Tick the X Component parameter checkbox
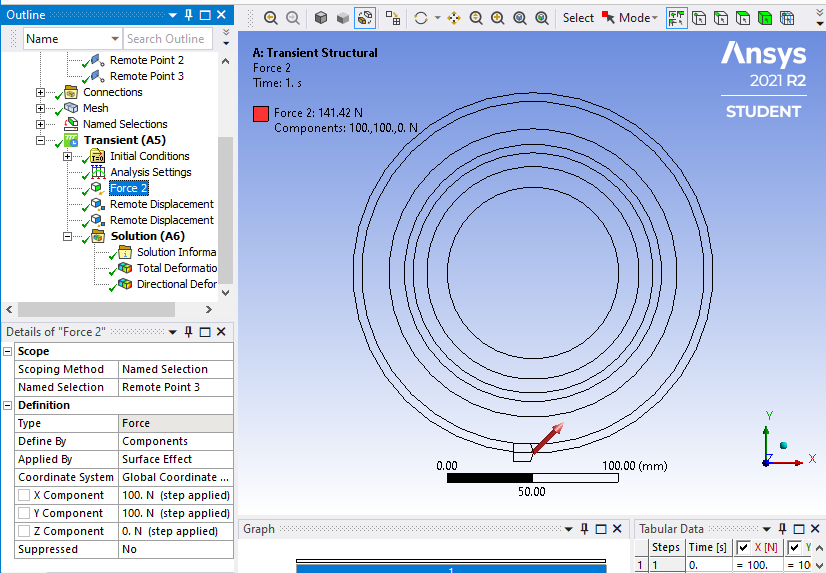 coord(23,496)
